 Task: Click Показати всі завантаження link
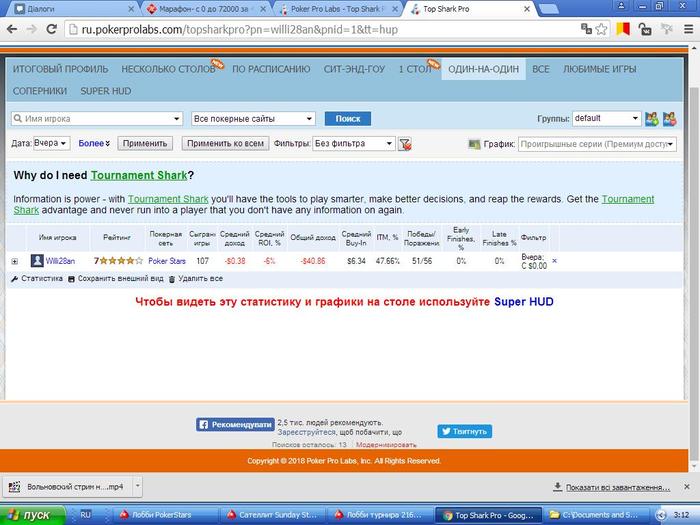(618, 488)
